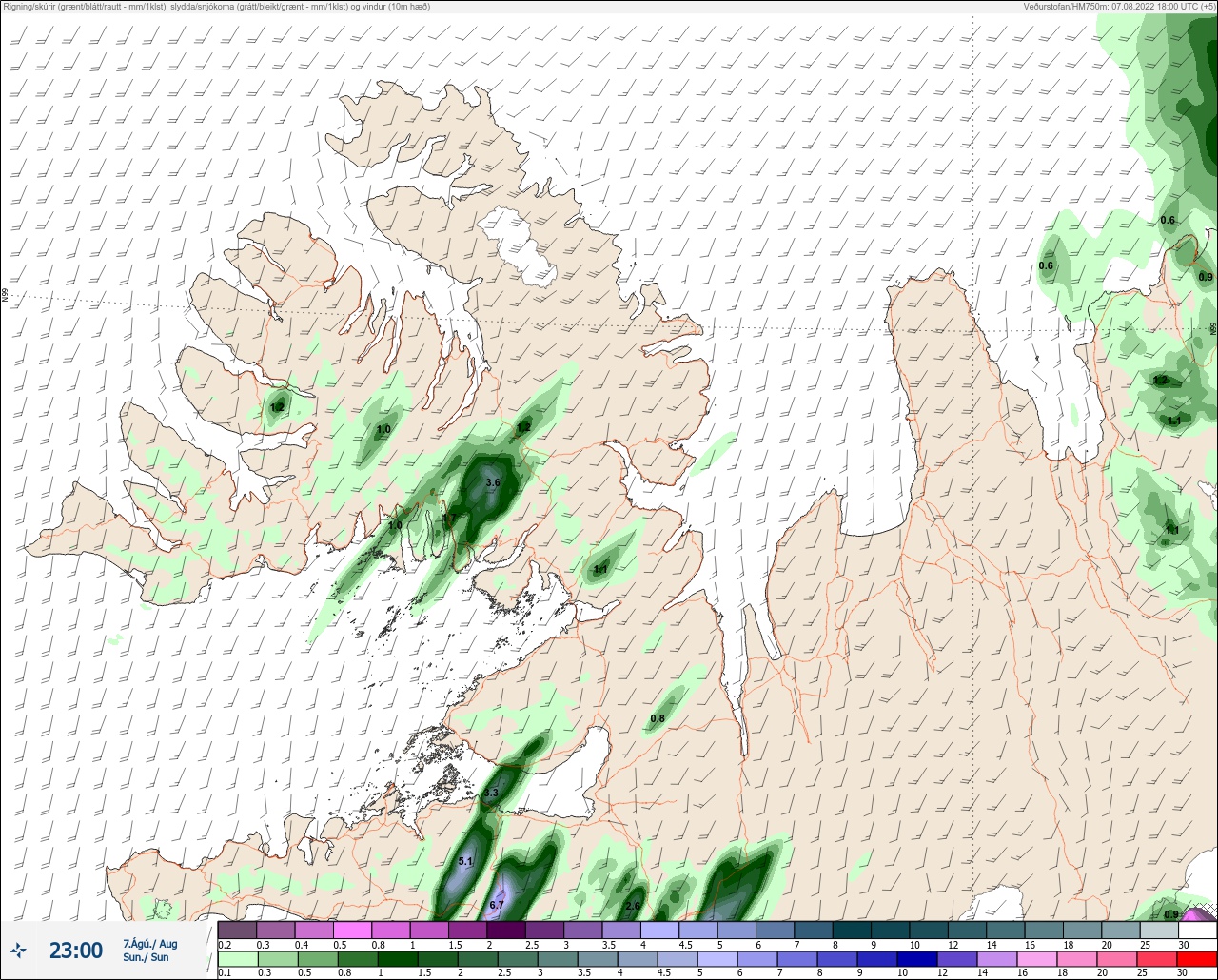Click the snow legend swatch starting at 4
Screen dimensions: 1218x980
660,930
